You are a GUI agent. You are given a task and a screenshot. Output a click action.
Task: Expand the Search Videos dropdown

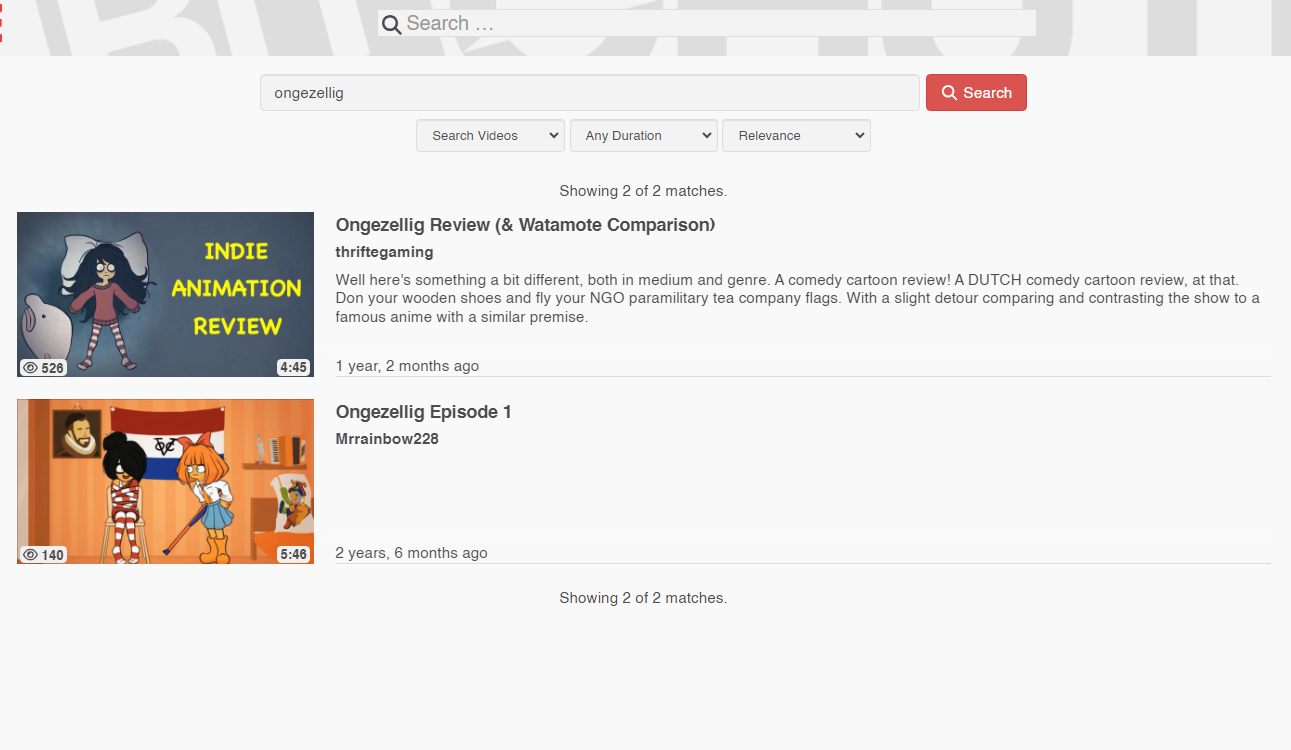click(490, 136)
